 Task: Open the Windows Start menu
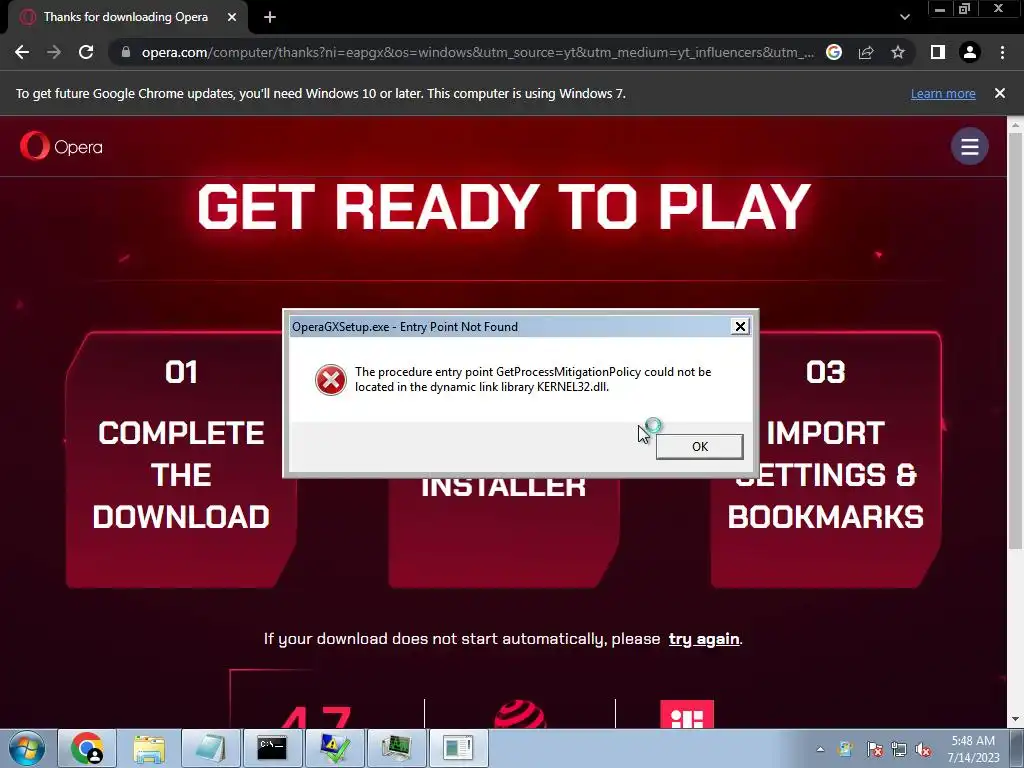27,748
